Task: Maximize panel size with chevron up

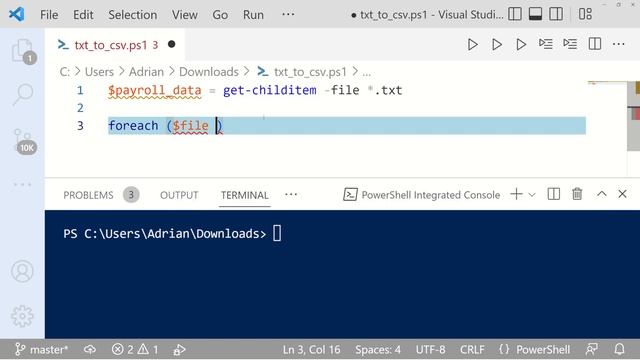Action: 602,194
